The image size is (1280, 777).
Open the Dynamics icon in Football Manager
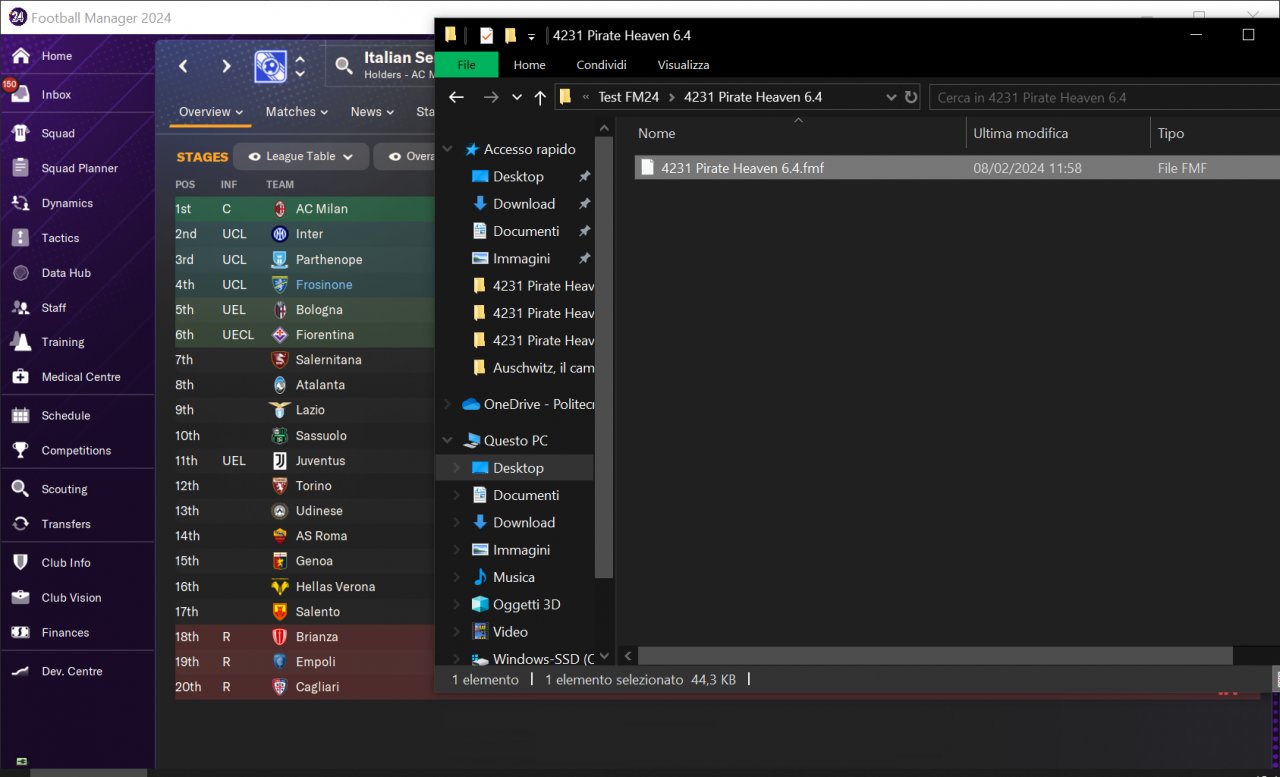point(20,203)
